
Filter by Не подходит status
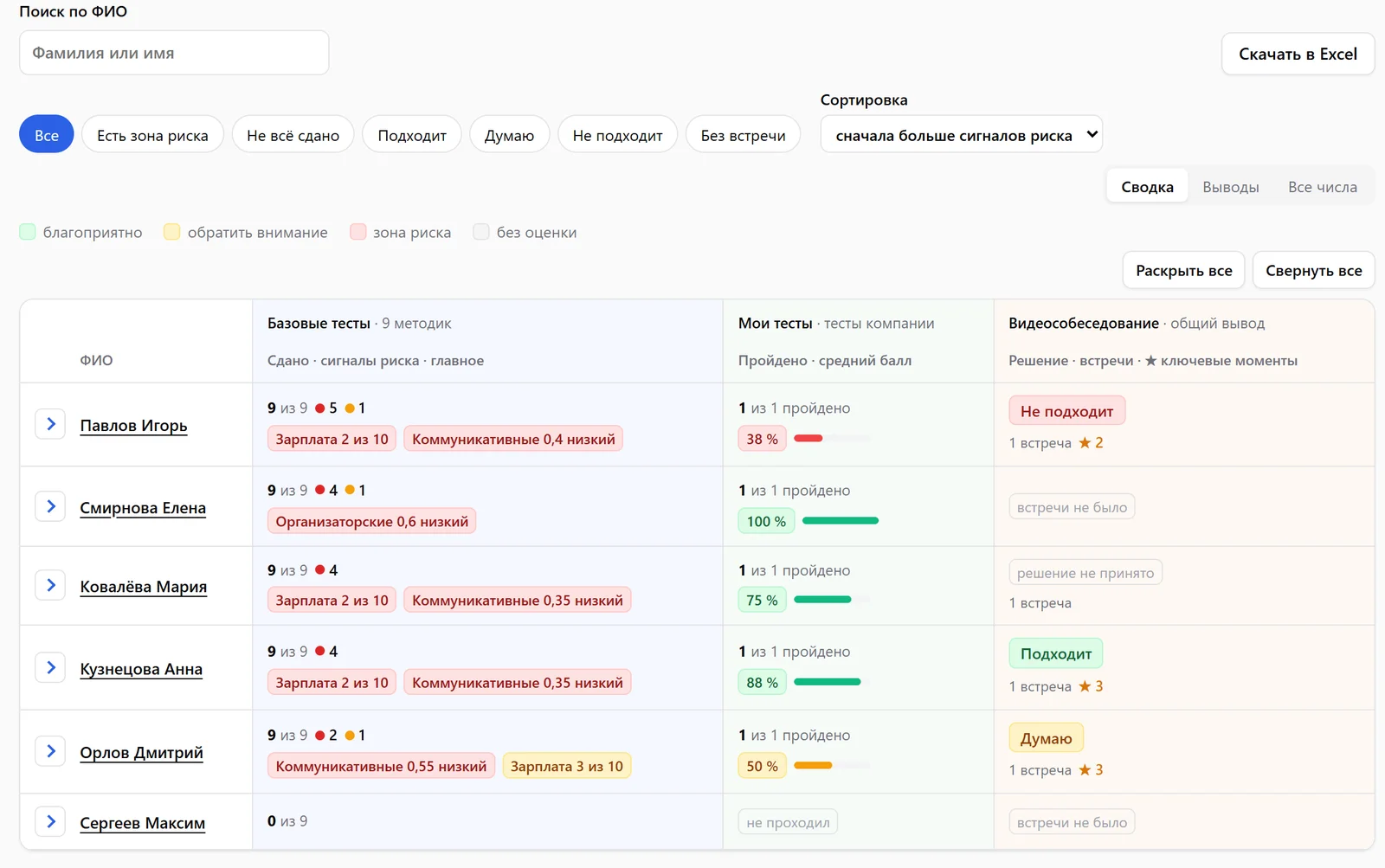tap(617, 134)
